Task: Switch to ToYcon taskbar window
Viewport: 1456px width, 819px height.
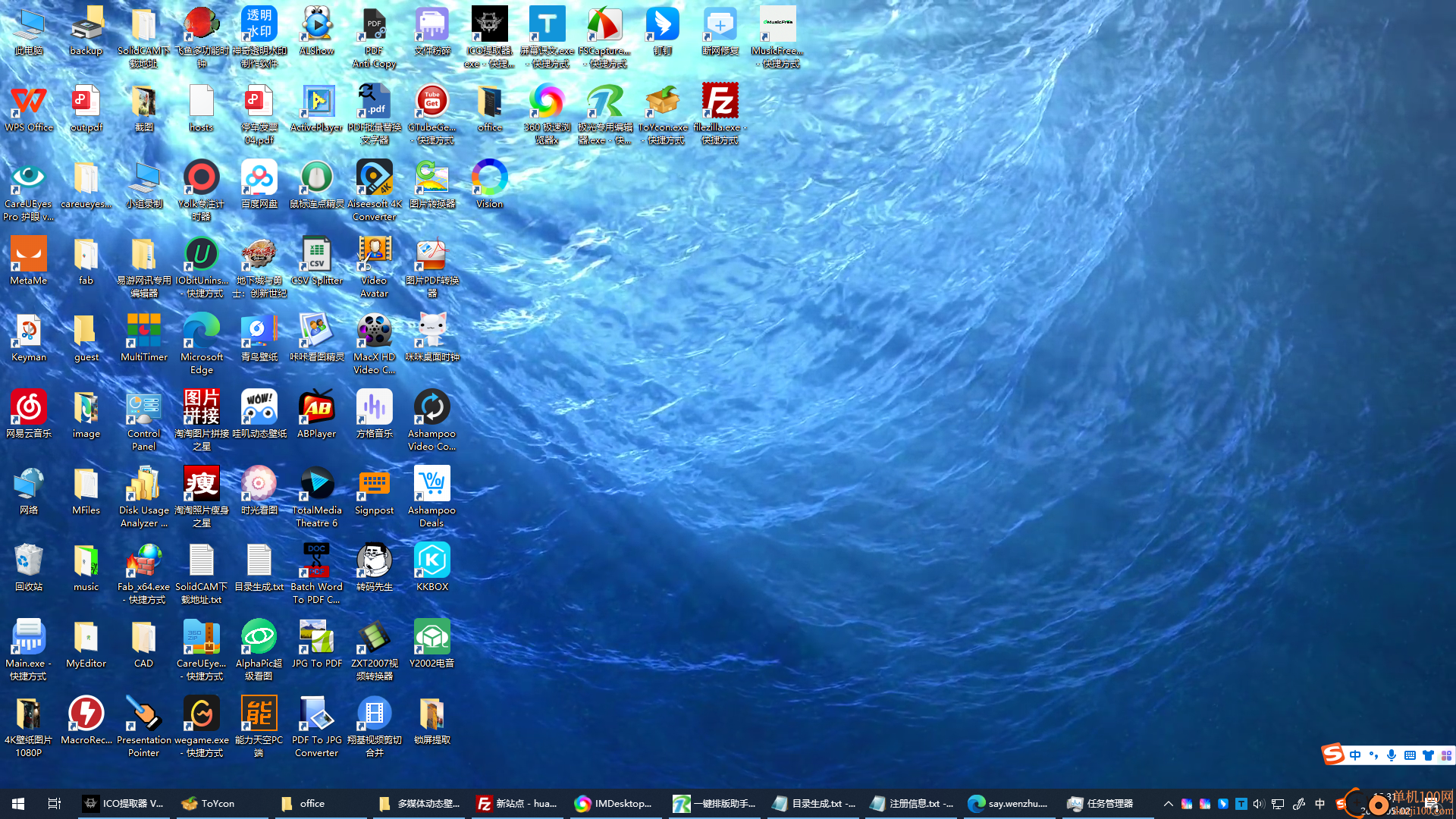Action: coord(221,804)
